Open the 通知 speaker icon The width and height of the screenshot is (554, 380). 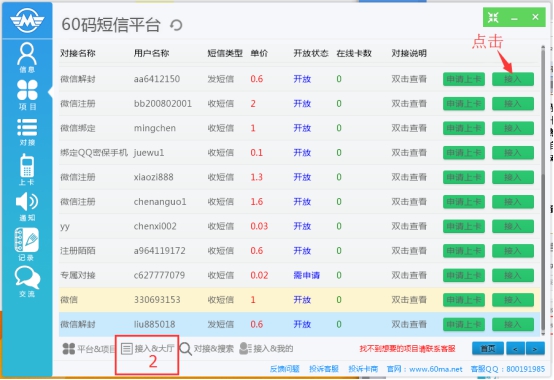[27, 206]
